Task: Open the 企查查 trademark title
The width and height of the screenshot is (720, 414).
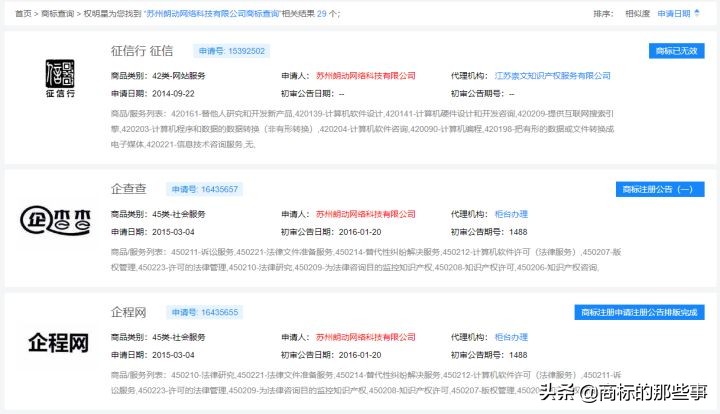Action: coord(129,189)
